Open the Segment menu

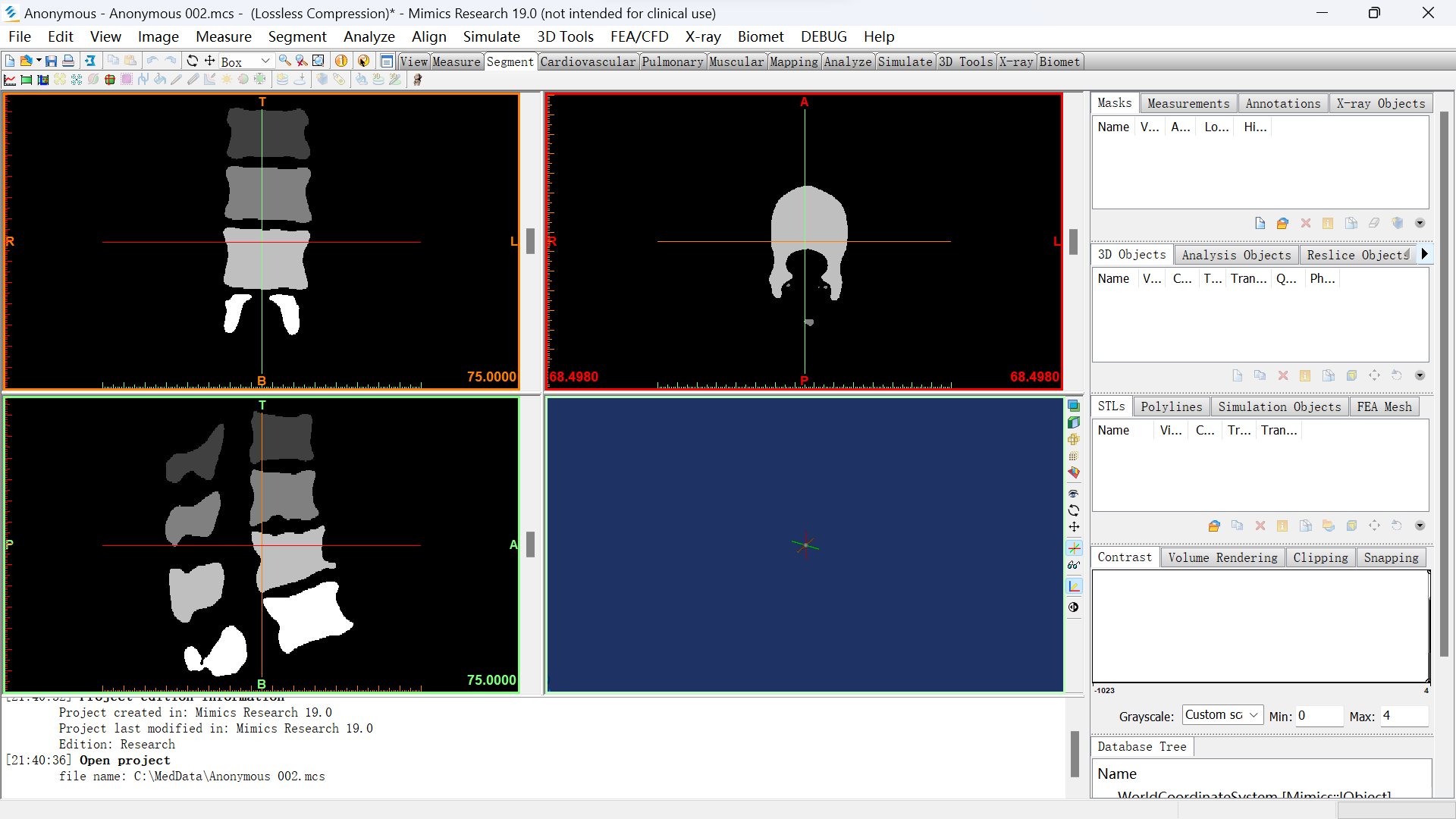[297, 36]
